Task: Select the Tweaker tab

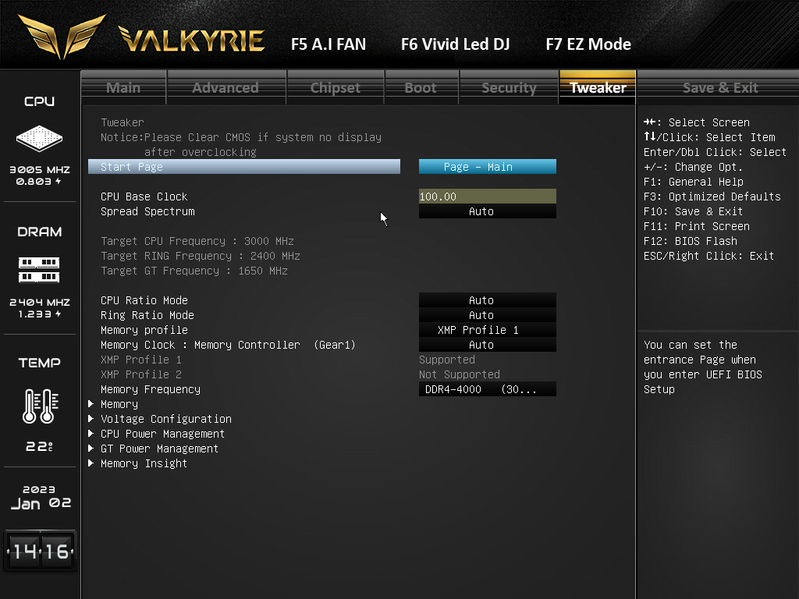Action: 598,88
